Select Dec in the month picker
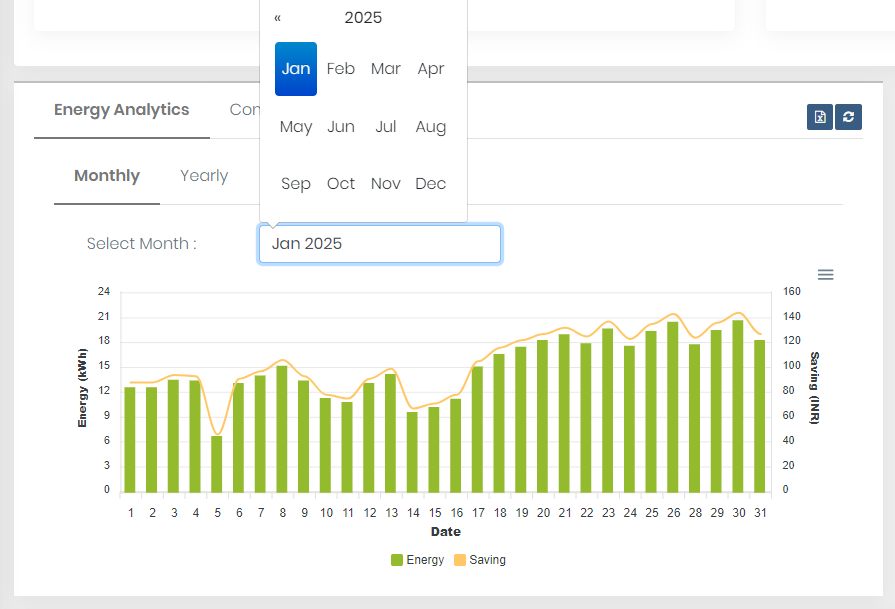Viewport: 895px width, 609px height. coord(430,183)
